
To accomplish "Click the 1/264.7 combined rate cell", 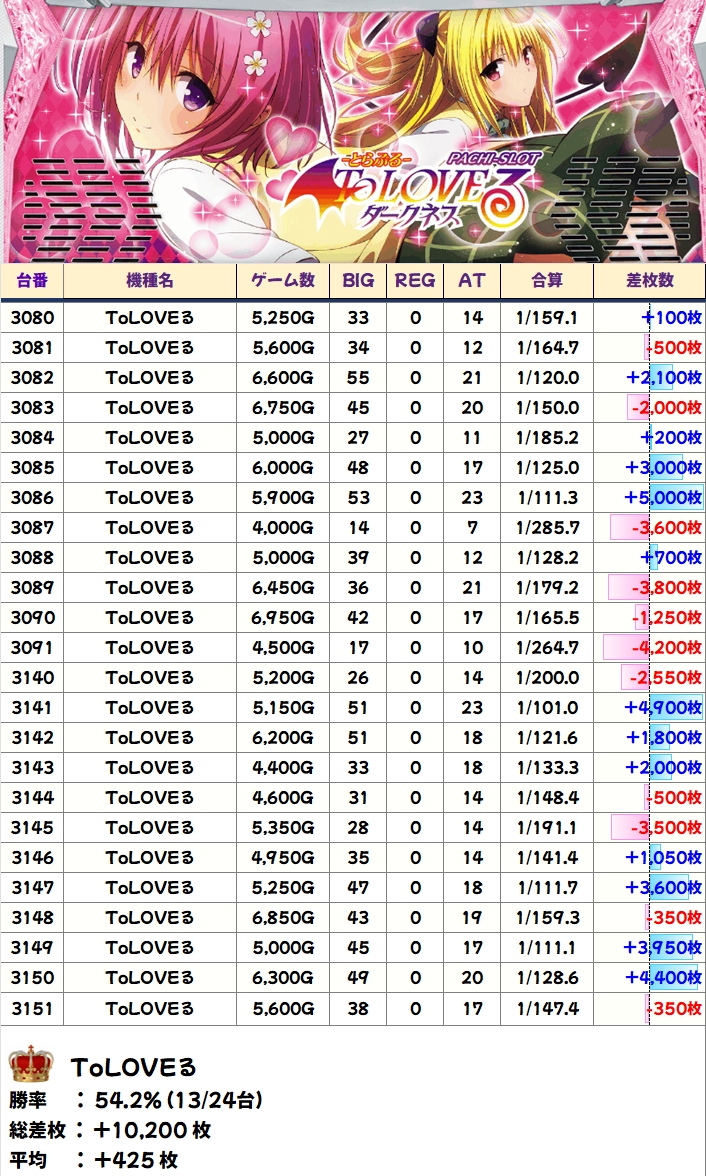I will coord(547,648).
